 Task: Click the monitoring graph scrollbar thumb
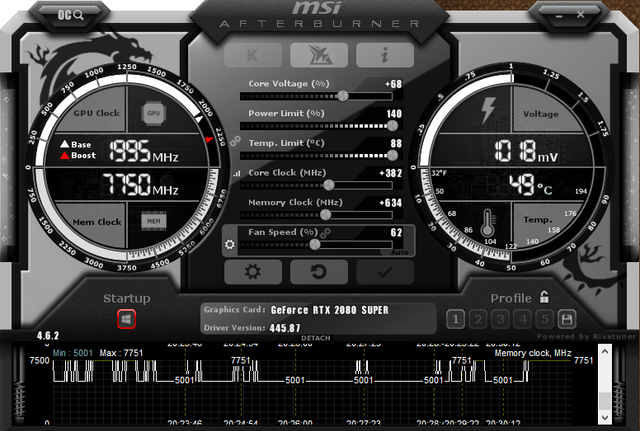pyautogui.click(x=604, y=400)
